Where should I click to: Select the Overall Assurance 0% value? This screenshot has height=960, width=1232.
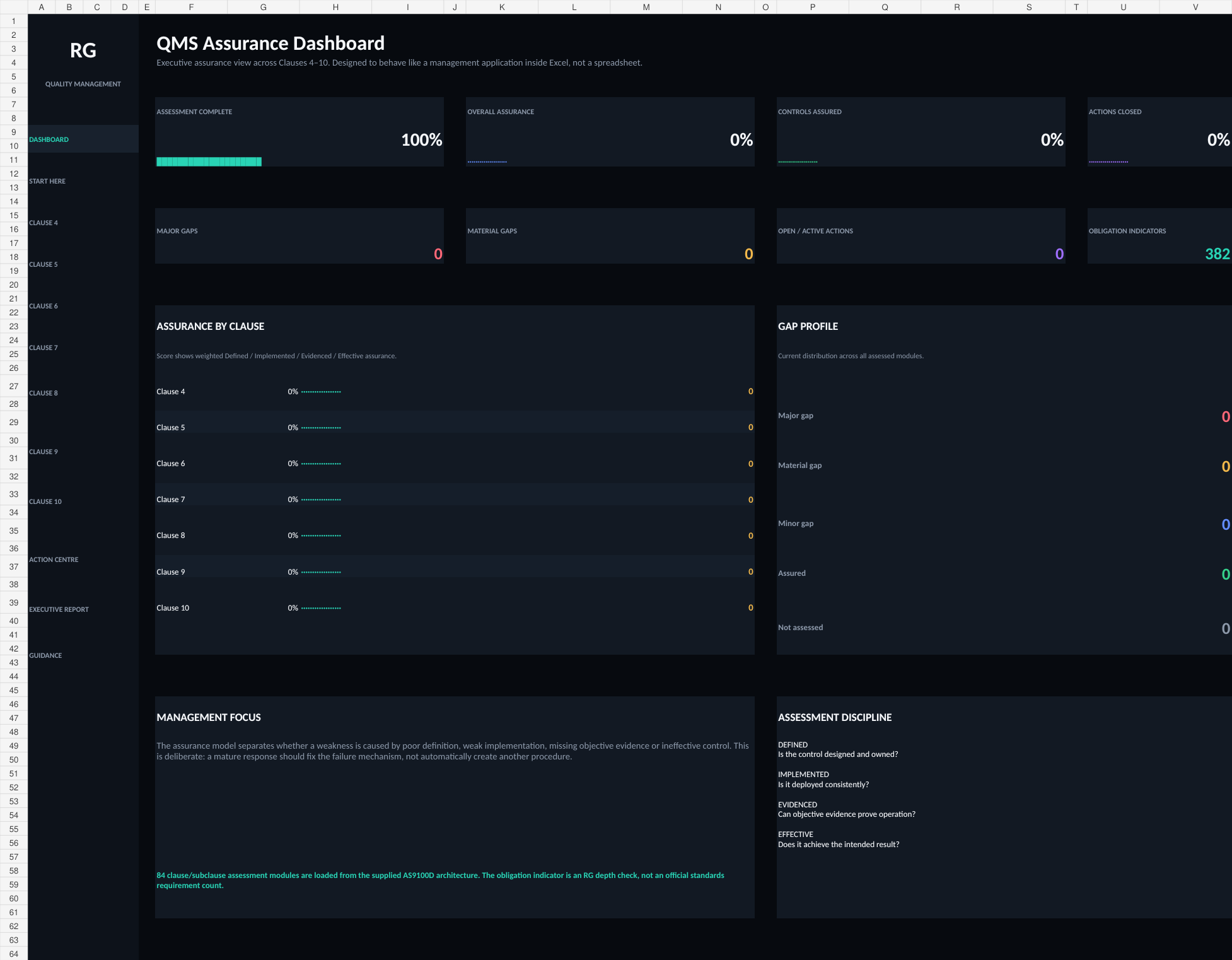[741, 140]
